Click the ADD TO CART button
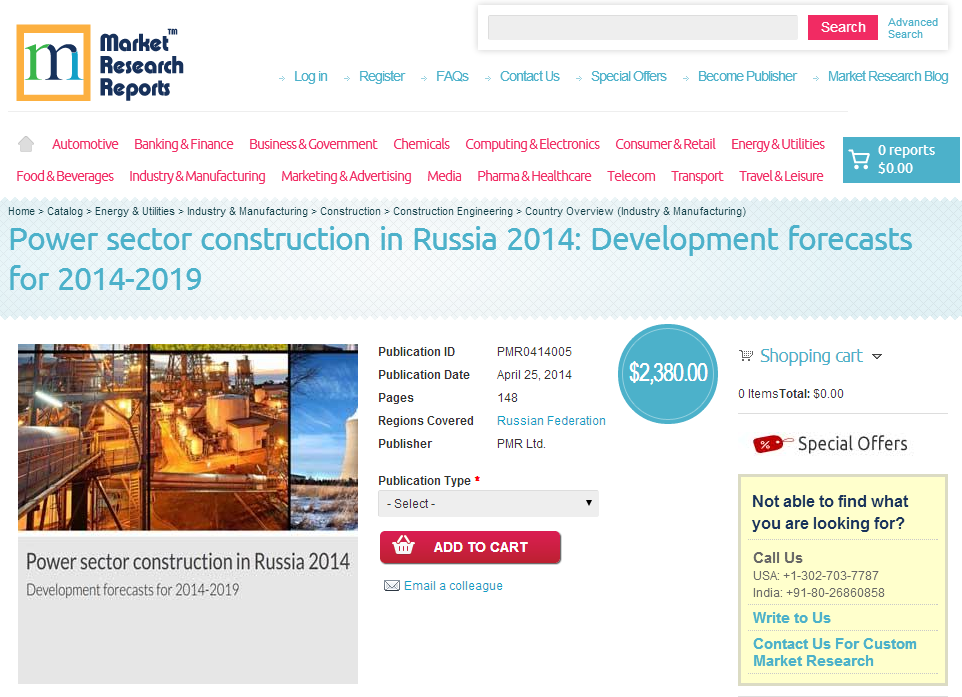 [x=470, y=547]
